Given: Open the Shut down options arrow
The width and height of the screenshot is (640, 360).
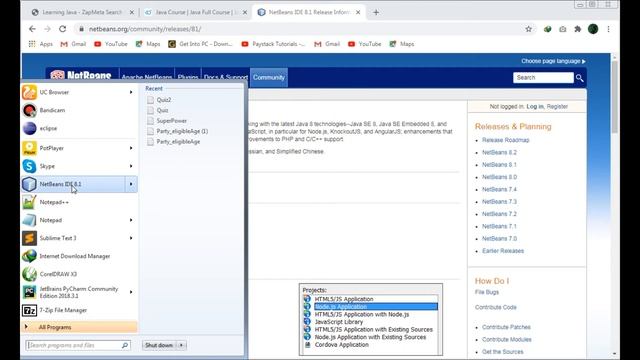Looking at the screenshot, I should pyautogui.click(x=182, y=345).
